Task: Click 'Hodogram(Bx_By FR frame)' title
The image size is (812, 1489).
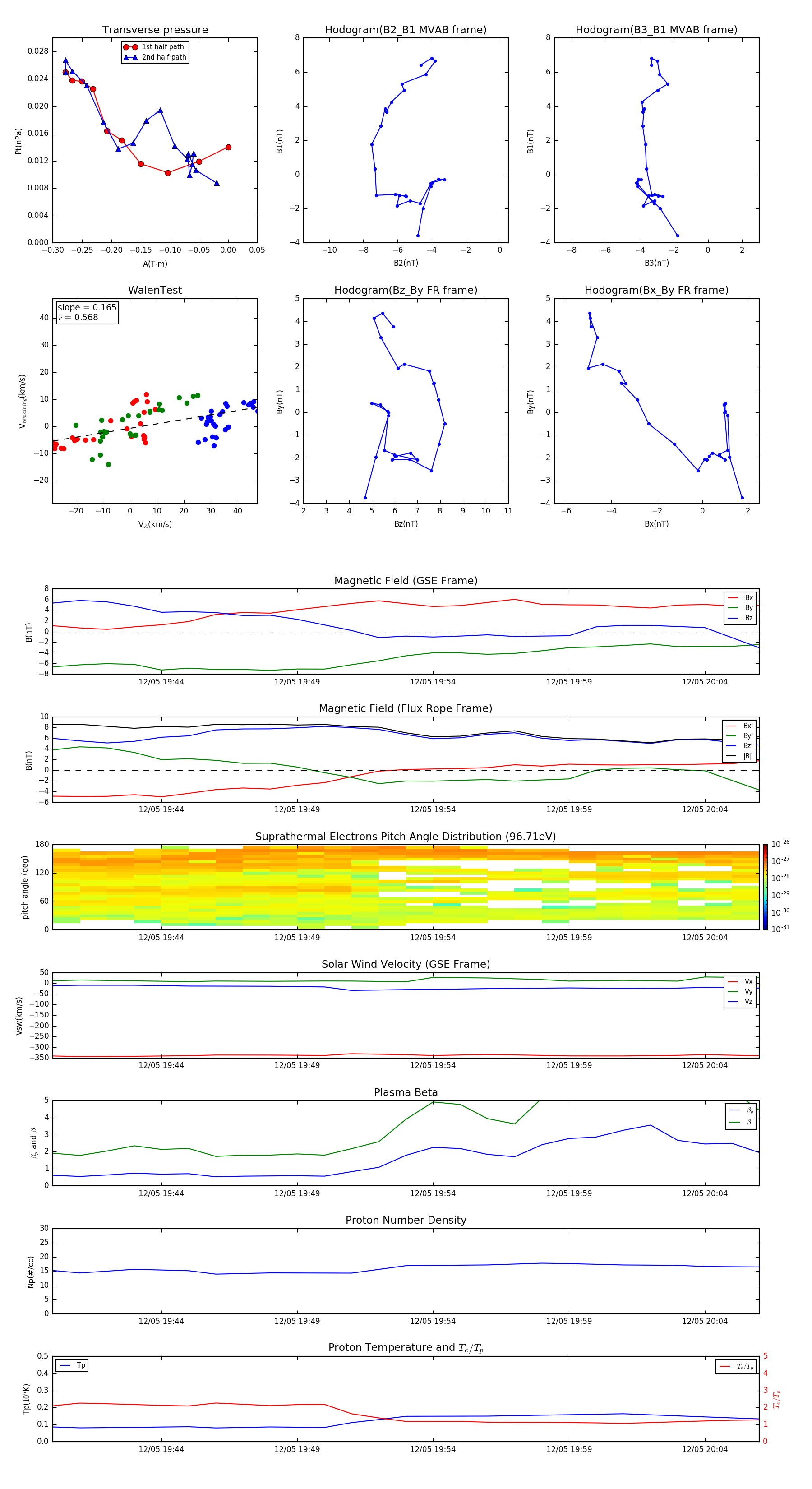Action: [656, 290]
